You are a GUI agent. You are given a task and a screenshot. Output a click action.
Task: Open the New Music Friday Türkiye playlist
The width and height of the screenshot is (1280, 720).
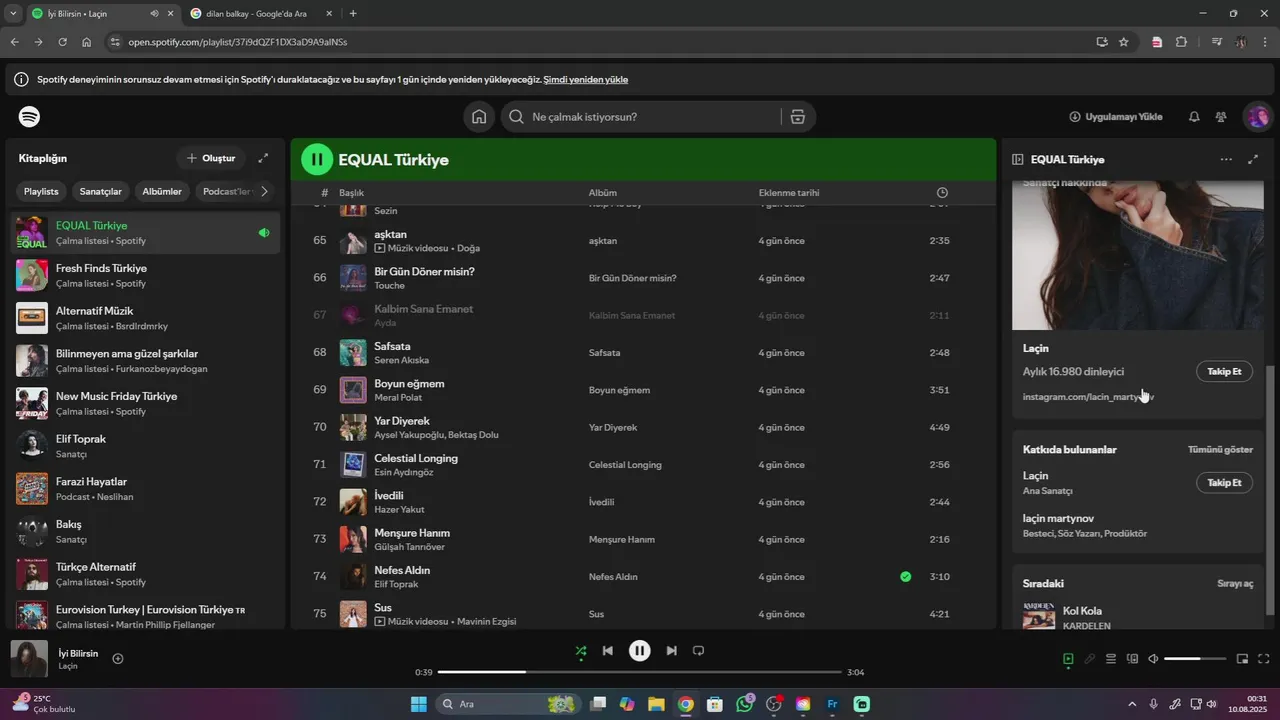[146, 403]
